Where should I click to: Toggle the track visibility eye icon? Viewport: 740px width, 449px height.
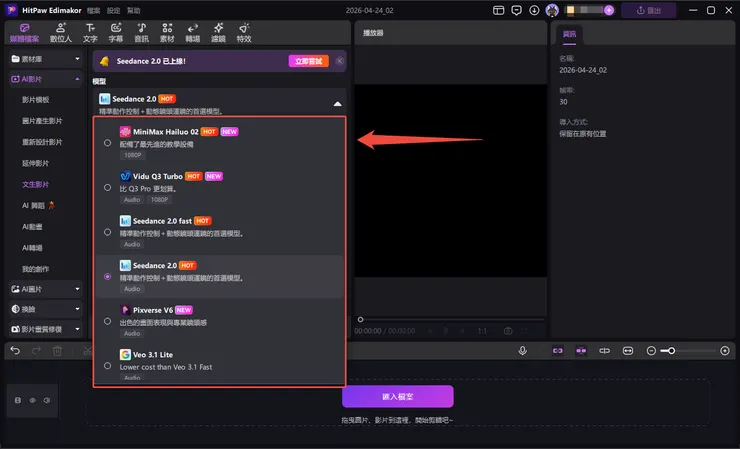[33, 400]
